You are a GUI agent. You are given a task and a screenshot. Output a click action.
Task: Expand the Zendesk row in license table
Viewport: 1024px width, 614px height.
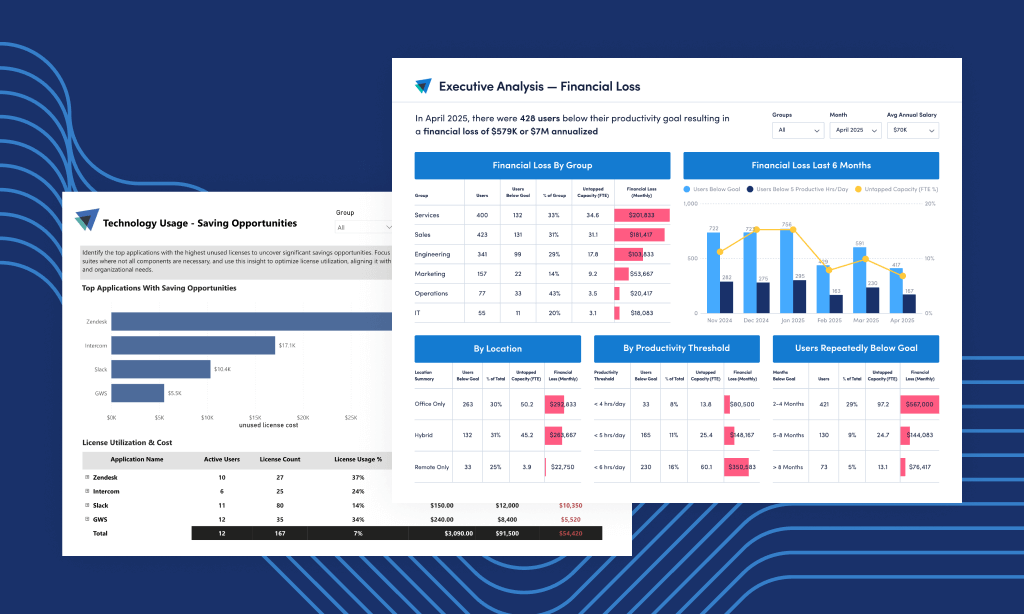tap(87, 477)
